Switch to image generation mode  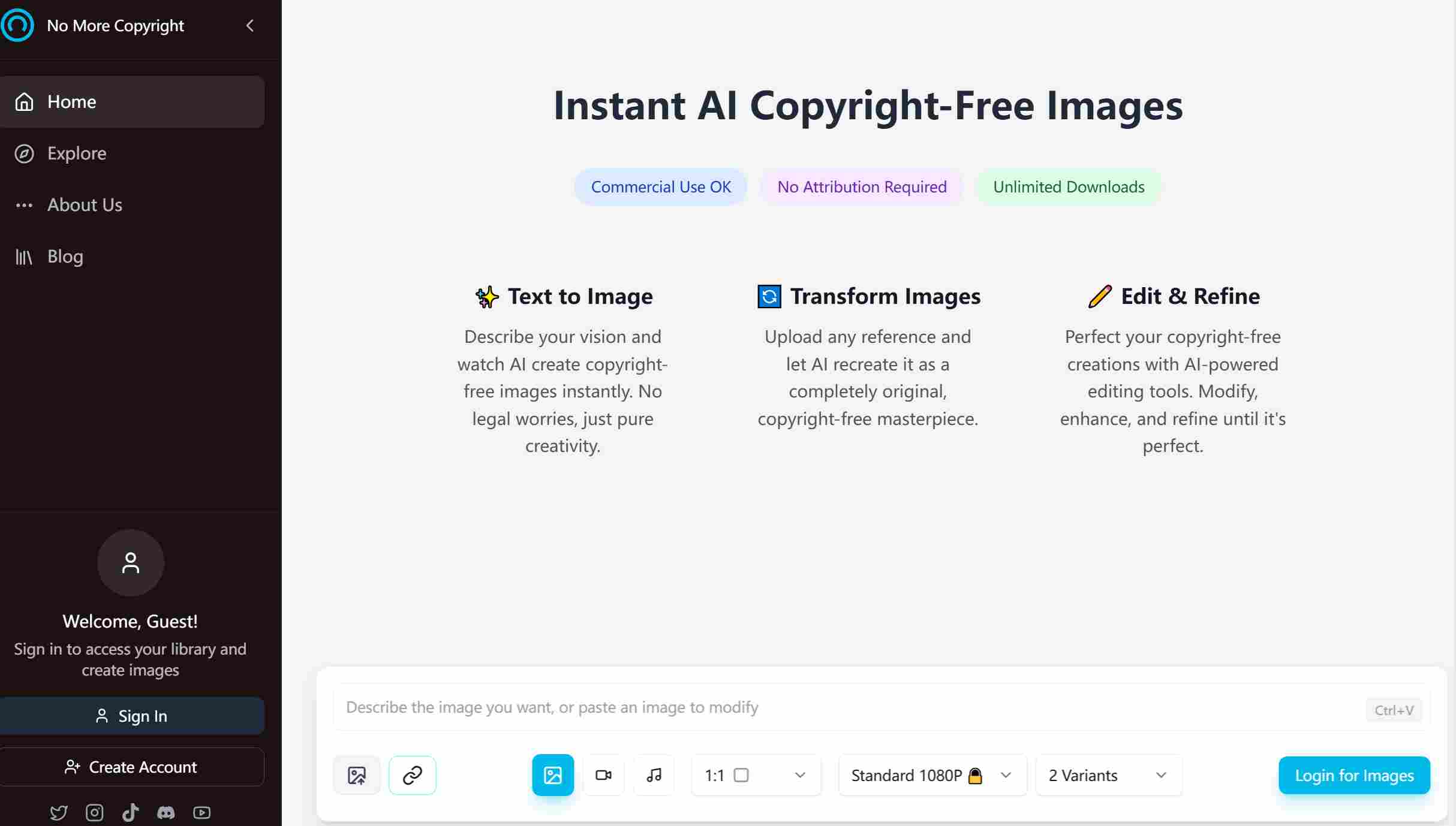click(552, 775)
